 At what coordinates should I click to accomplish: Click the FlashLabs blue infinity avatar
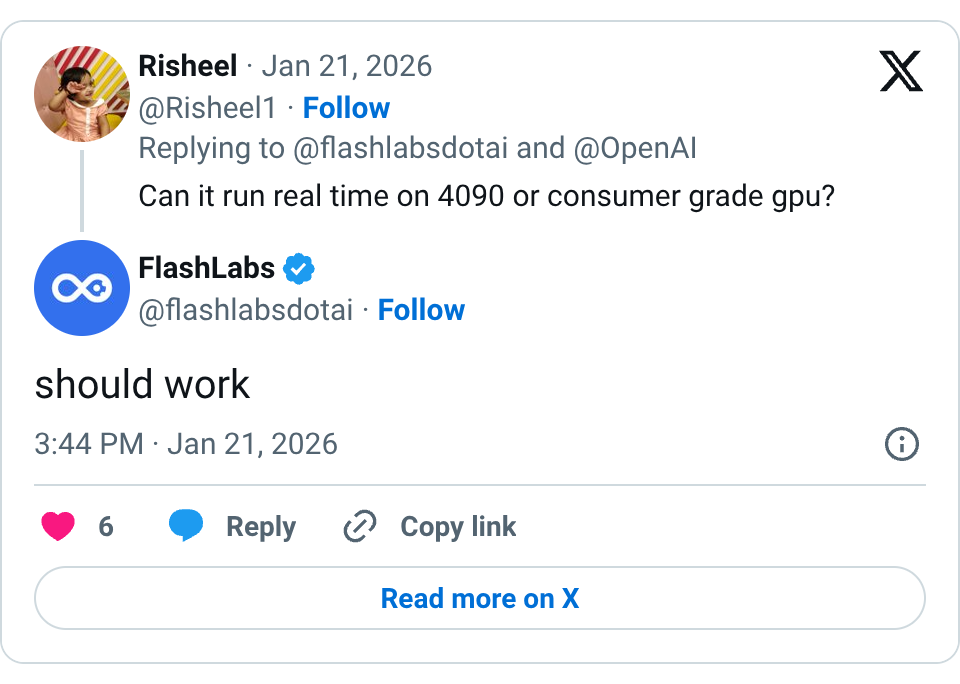click(x=82, y=288)
